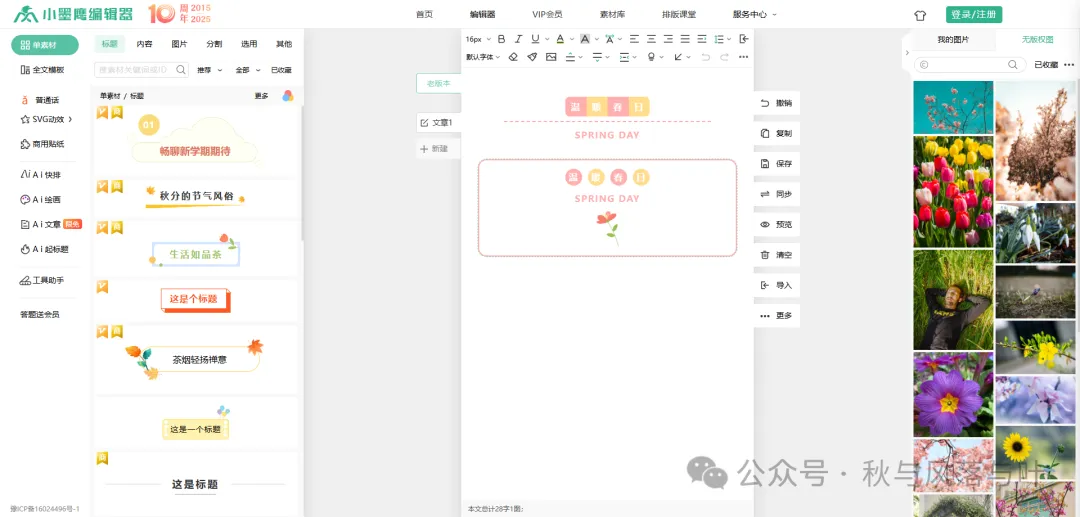Screen dimensions: 1080x517
Task: Open the 默认字体 font family dropdown
Action: (x=484, y=57)
